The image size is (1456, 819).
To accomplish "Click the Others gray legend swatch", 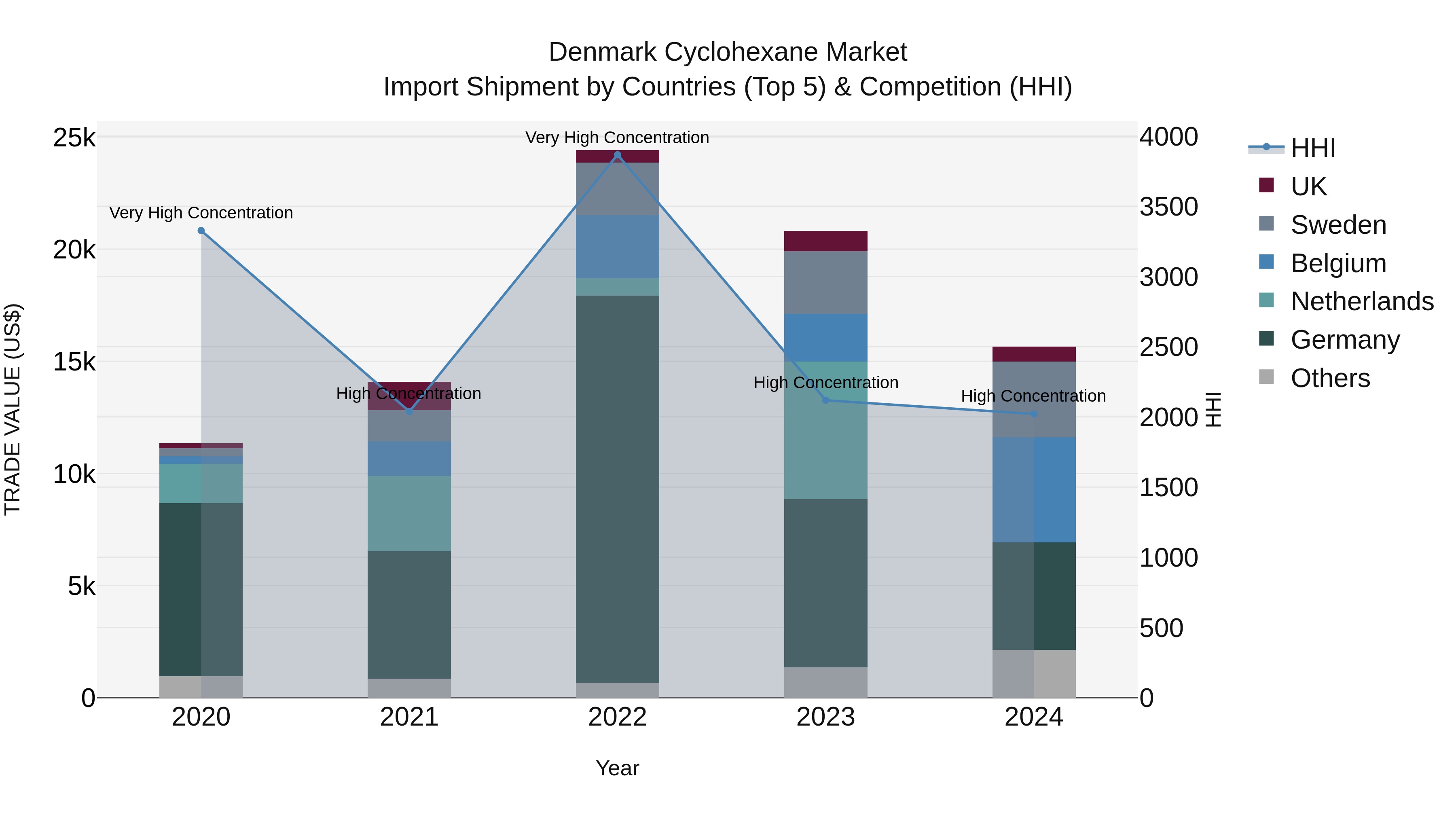I will tap(1266, 377).
